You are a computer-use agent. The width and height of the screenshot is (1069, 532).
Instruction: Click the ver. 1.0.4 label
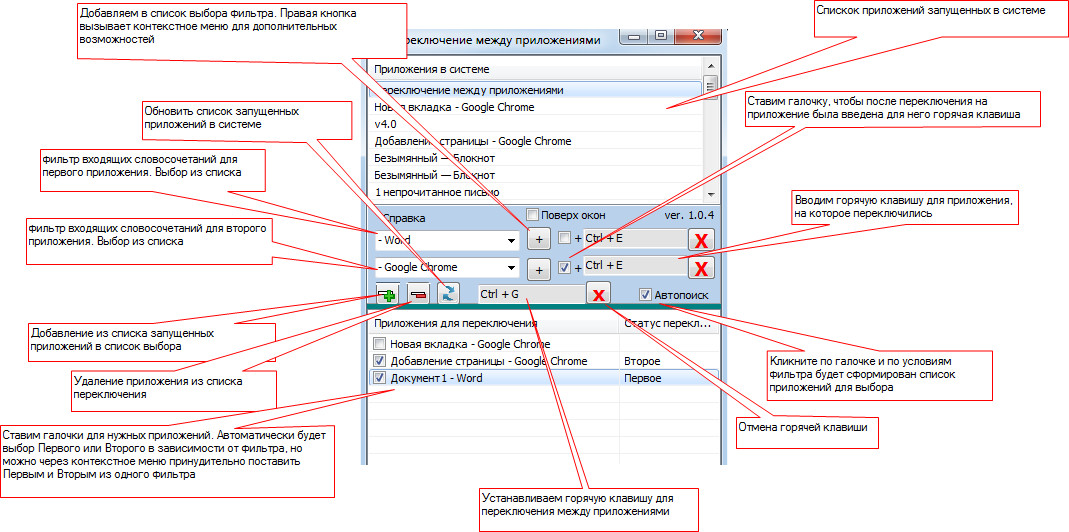(689, 216)
